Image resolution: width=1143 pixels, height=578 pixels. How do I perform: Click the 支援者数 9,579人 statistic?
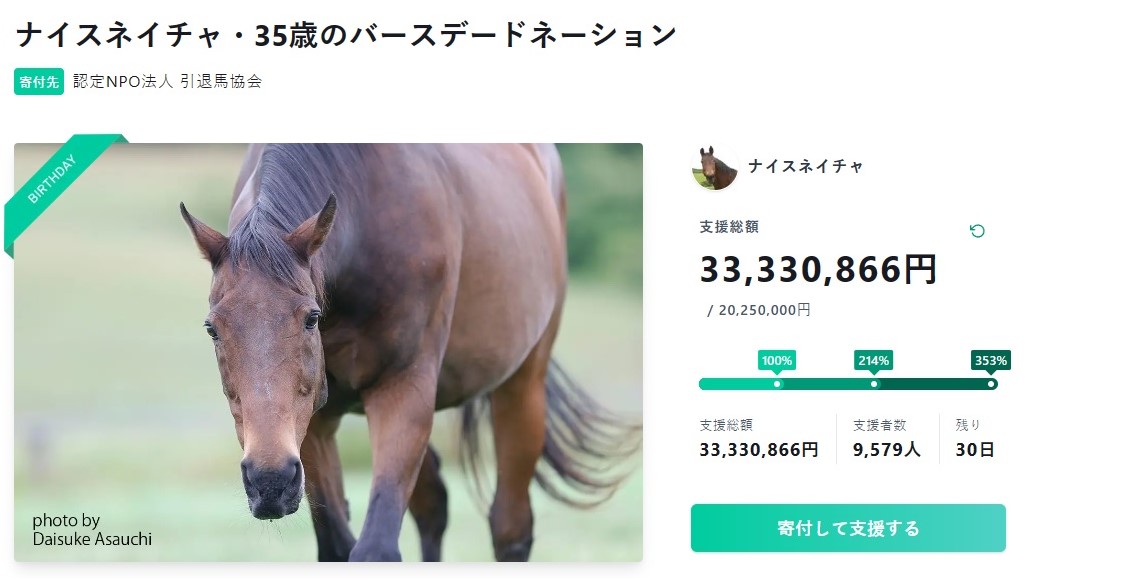coord(887,439)
